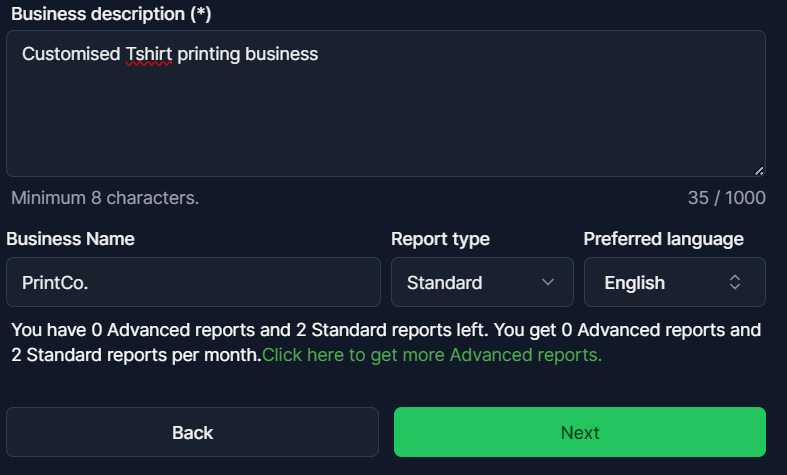This screenshot has height=475, width=787.
Task: Open the Report type dropdown showing Standard
Action: (x=481, y=282)
